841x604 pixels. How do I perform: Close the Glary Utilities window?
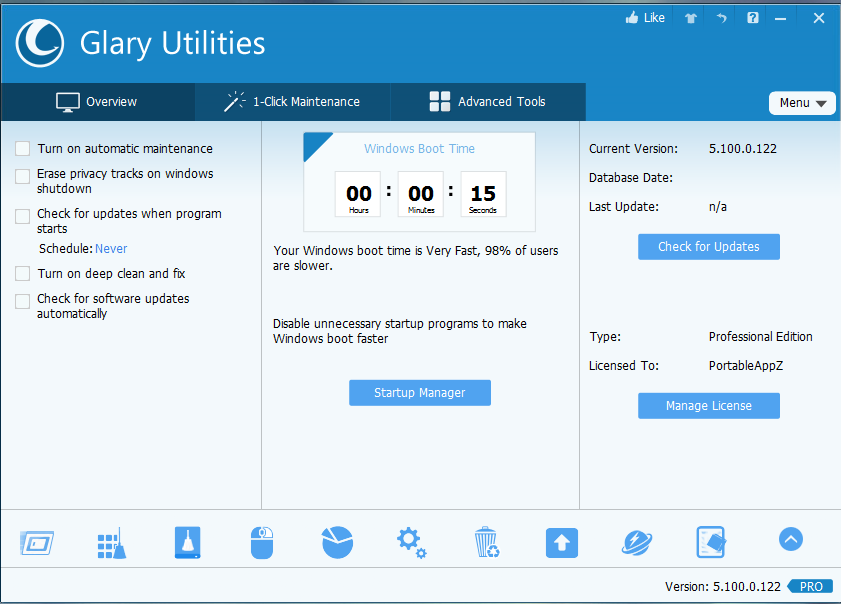pos(819,18)
